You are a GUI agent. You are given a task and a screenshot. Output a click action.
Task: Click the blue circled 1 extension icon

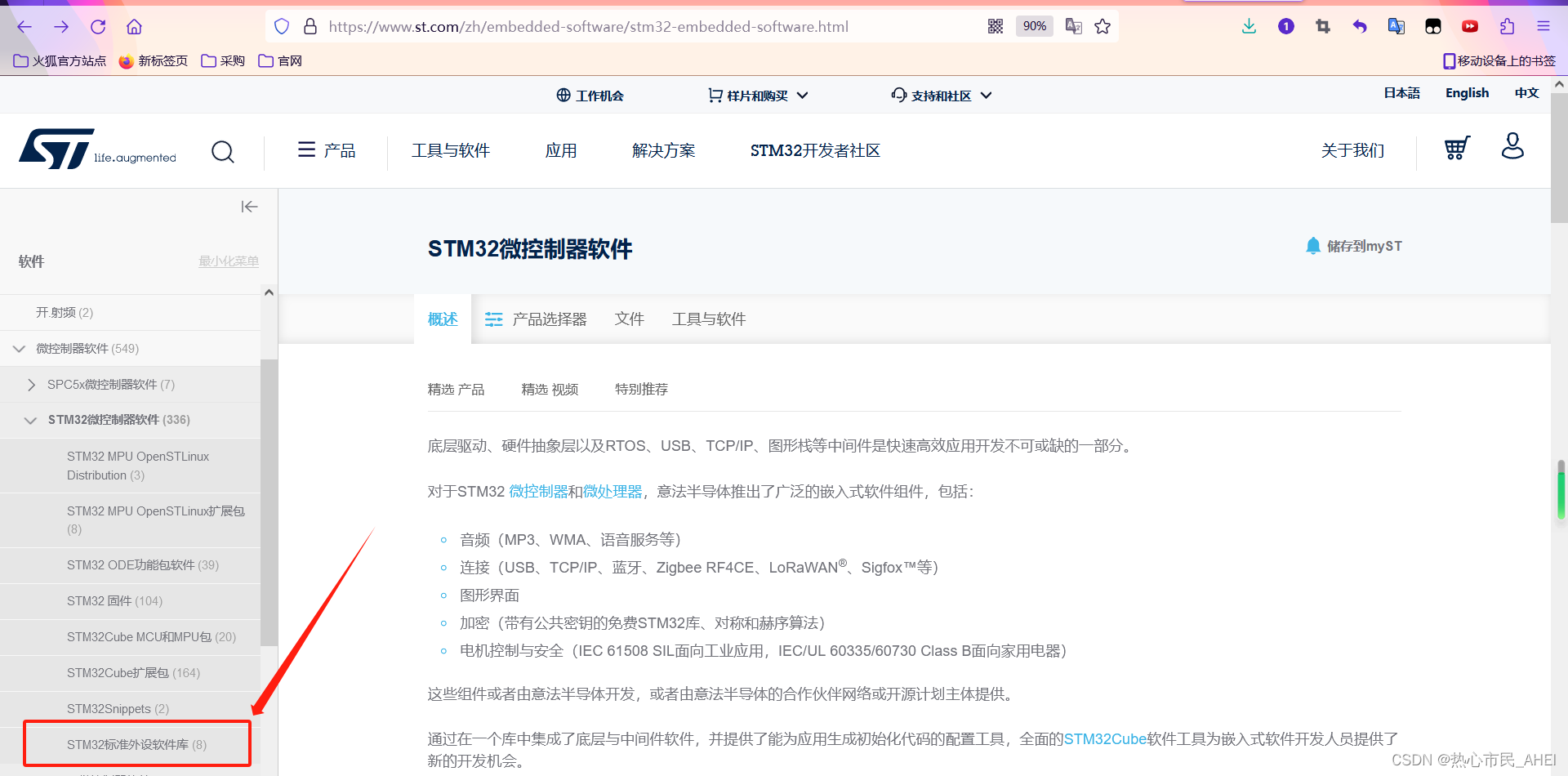[1286, 27]
